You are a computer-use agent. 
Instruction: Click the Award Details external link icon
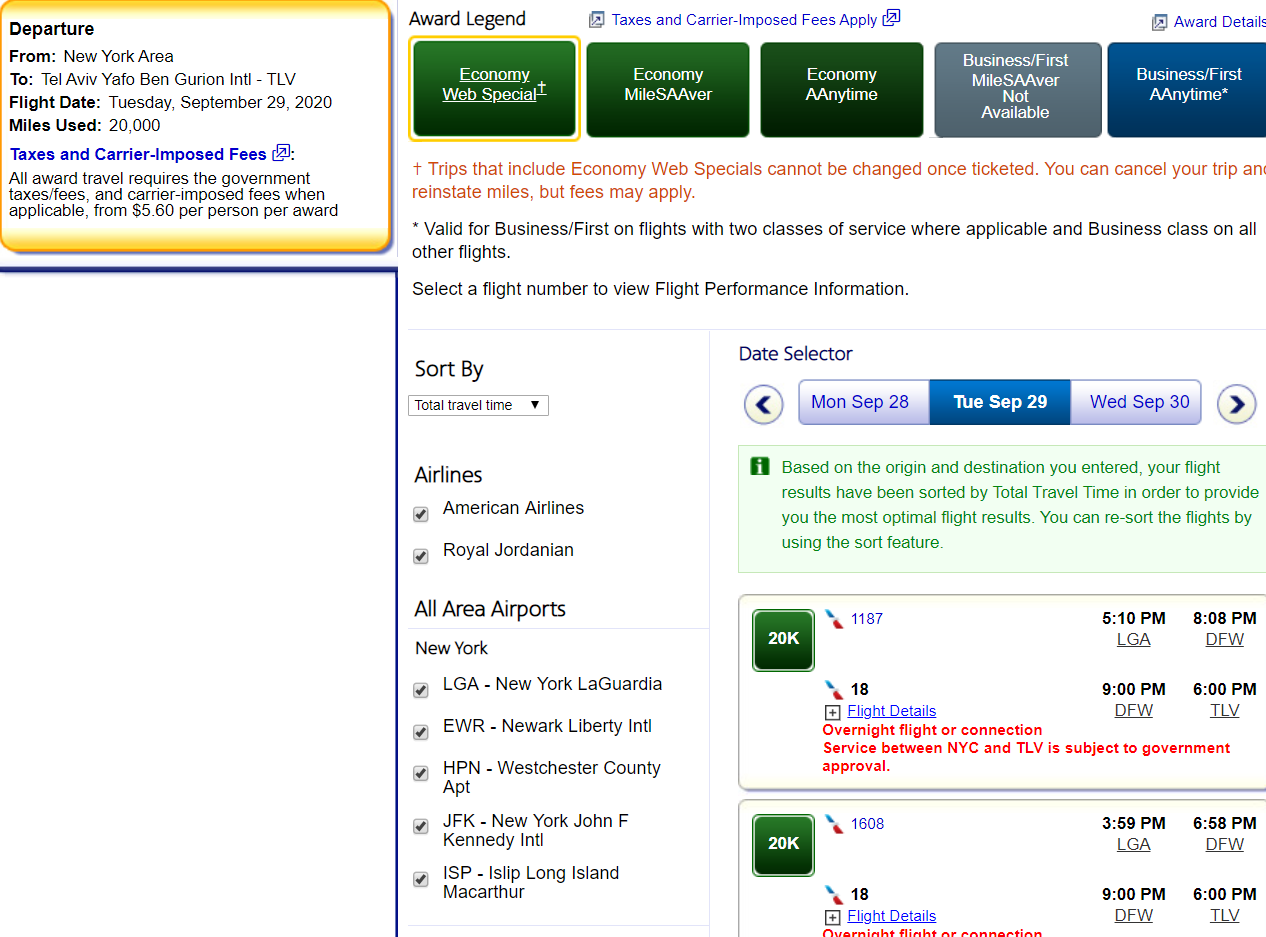(1160, 22)
